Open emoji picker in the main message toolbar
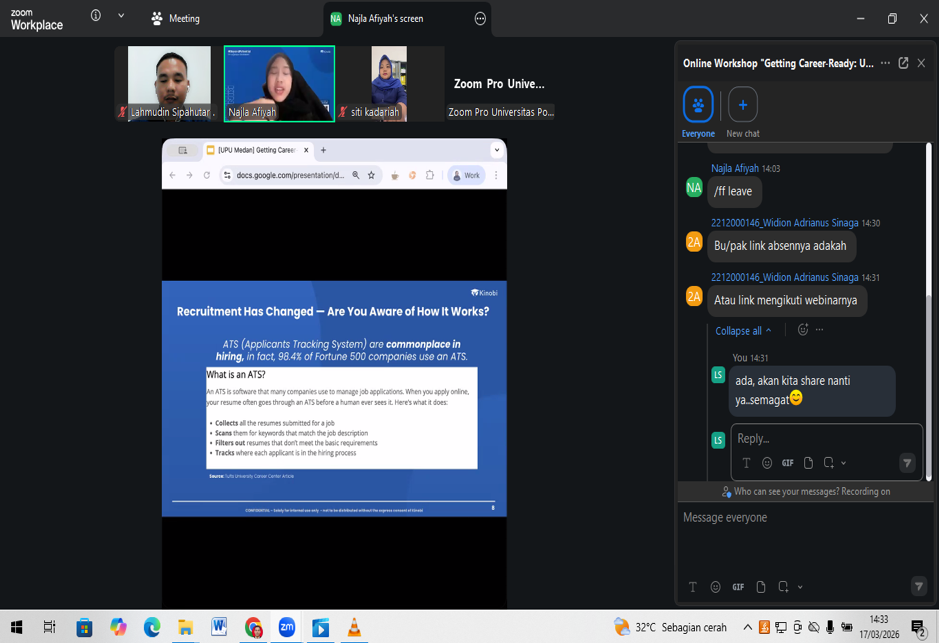 [715, 587]
